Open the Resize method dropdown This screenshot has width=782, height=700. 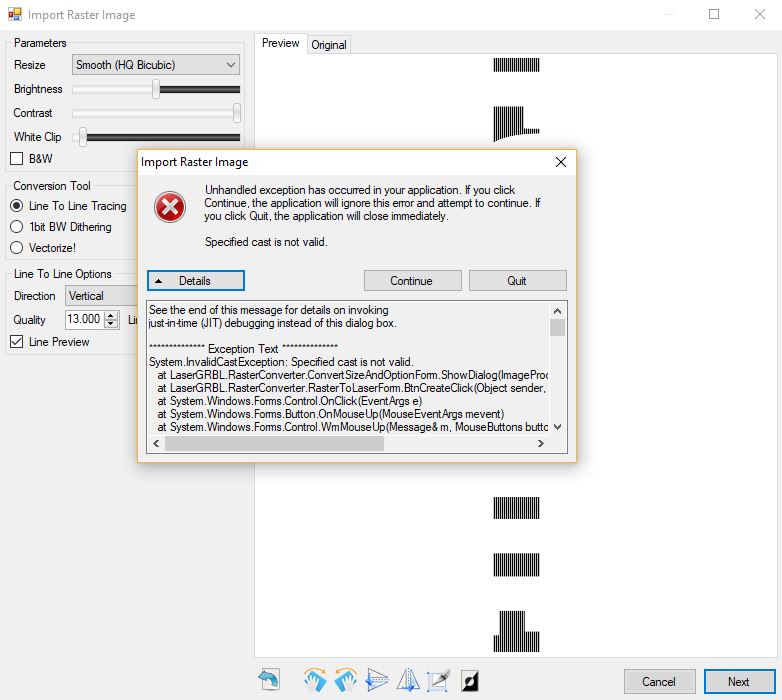[156, 65]
